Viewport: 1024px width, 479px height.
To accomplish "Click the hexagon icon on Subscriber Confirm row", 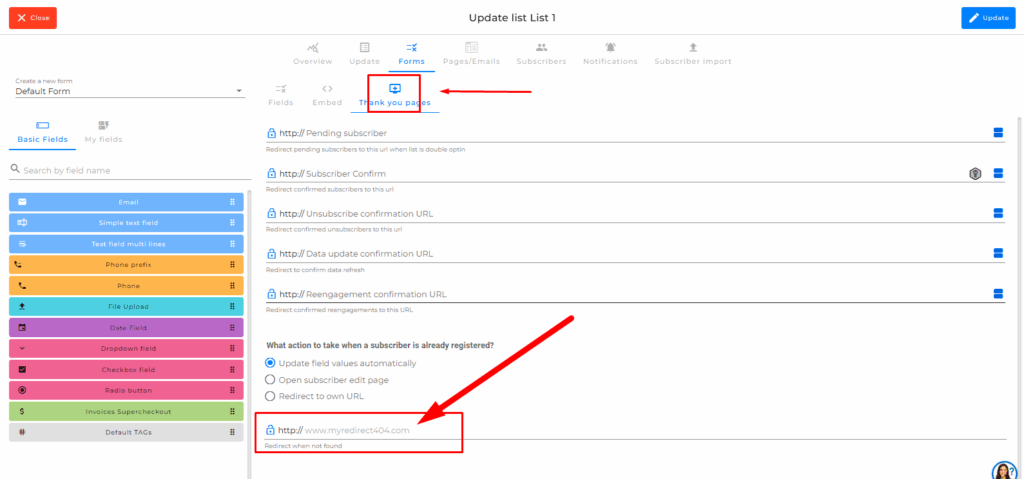I will [975, 174].
